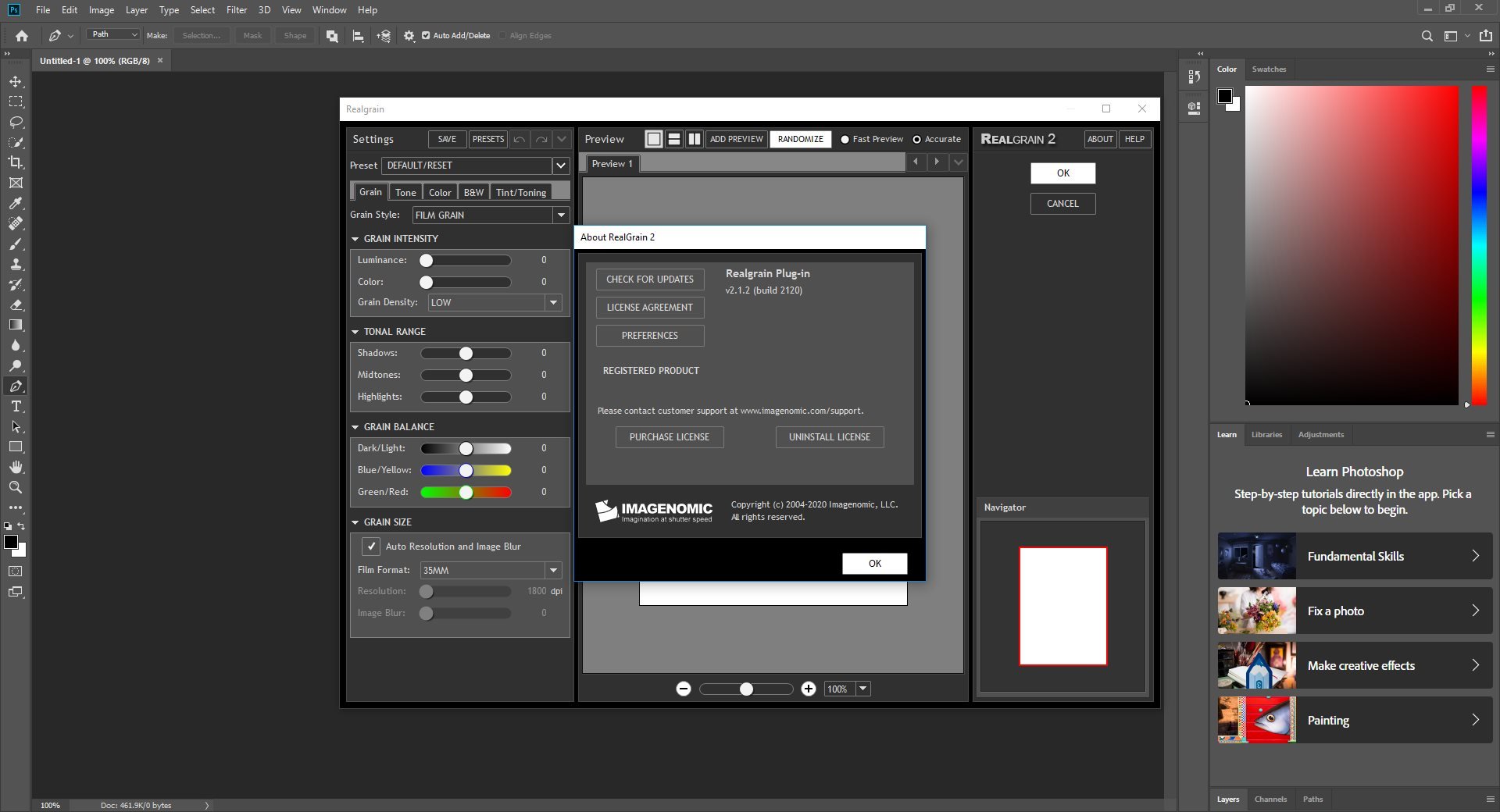Click the Navigator thumbnail preview
Viewport: 1500px width, 812px height.
pyautogui.click(x=1062, y=606)
